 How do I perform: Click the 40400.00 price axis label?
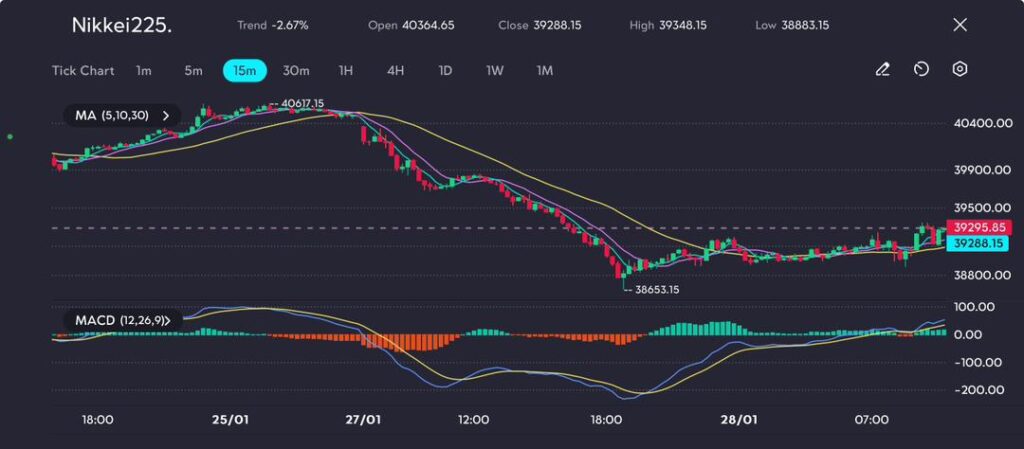[x=985, y=123]
